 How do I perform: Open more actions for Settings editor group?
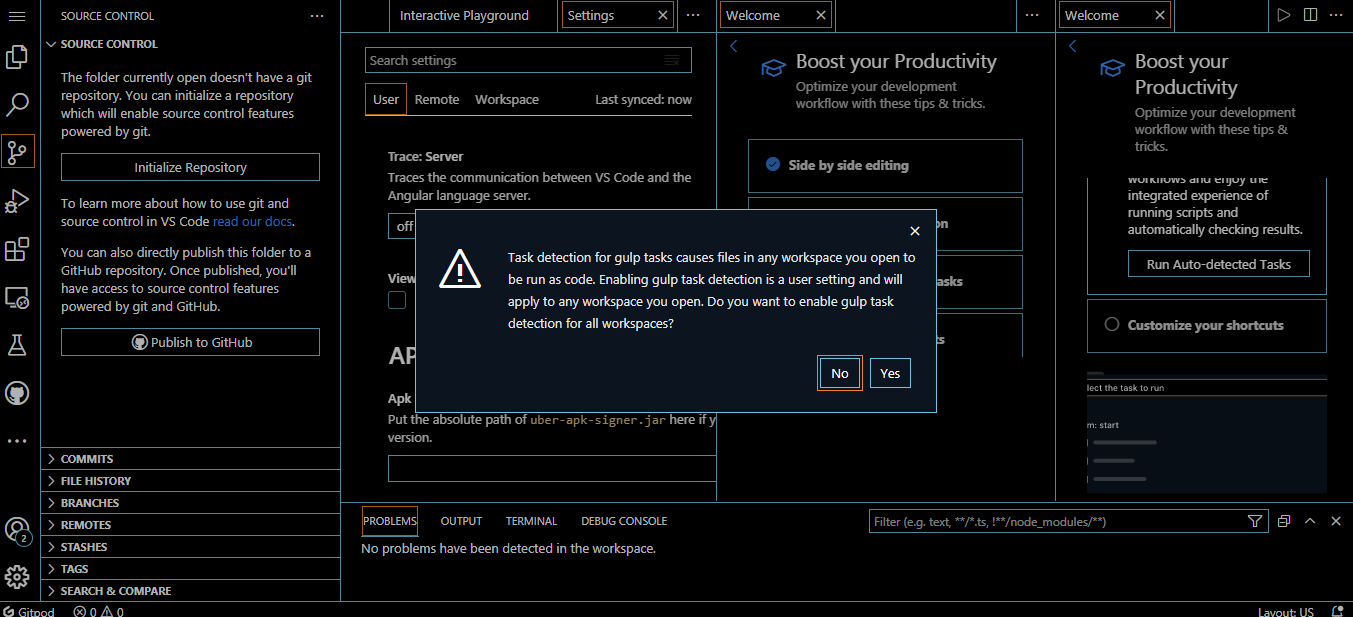[693, 15]
